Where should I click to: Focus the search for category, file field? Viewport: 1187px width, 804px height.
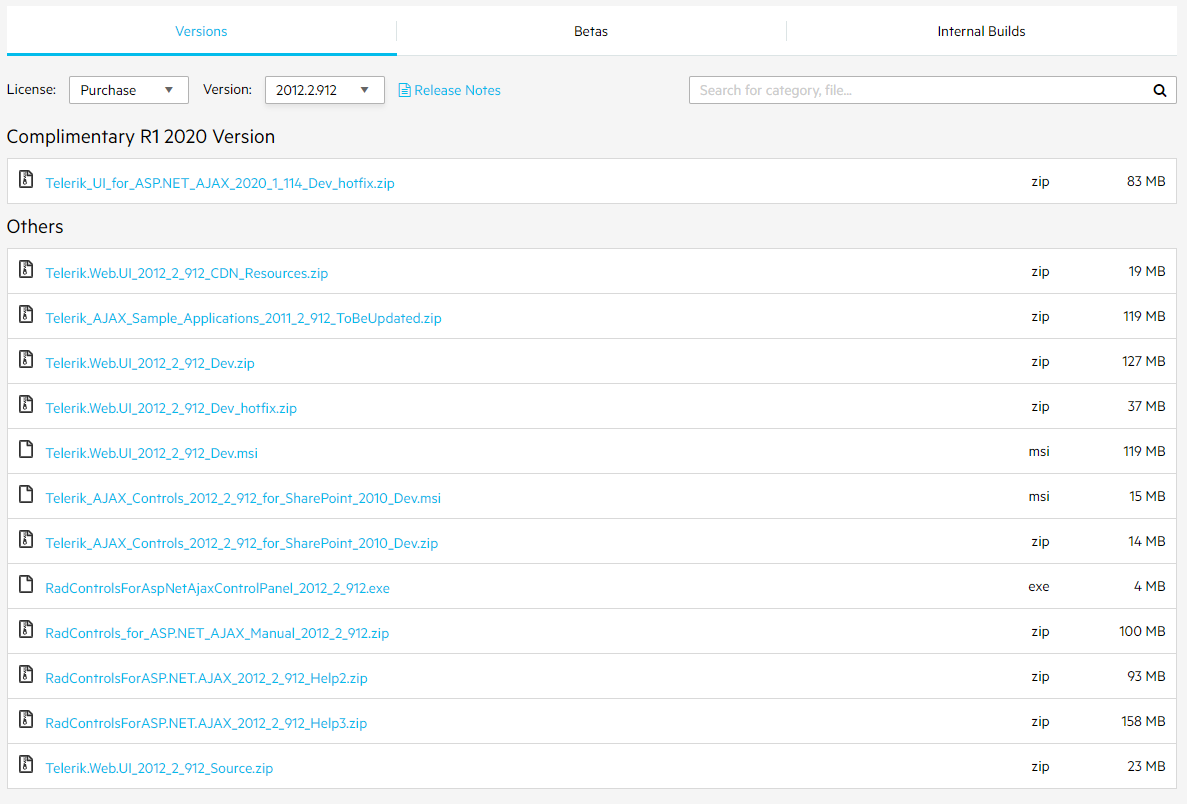(933, 90)
